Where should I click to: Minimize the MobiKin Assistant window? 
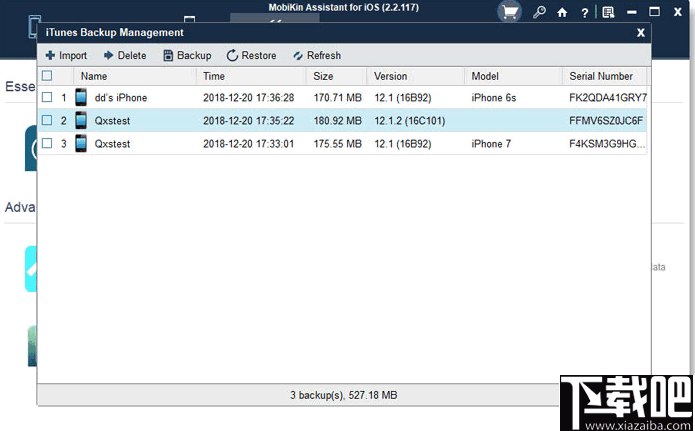pyautogui.click(x=632, y=12)
